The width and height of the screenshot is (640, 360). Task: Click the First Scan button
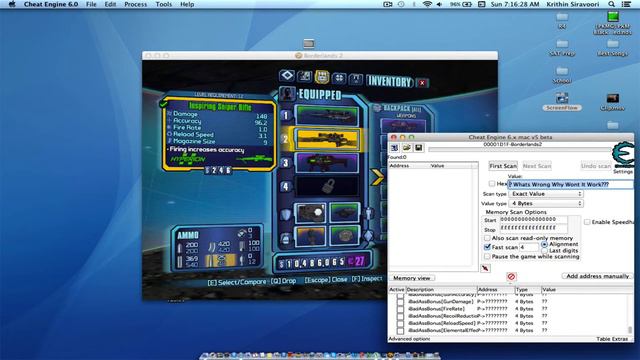tap(503, 166)
